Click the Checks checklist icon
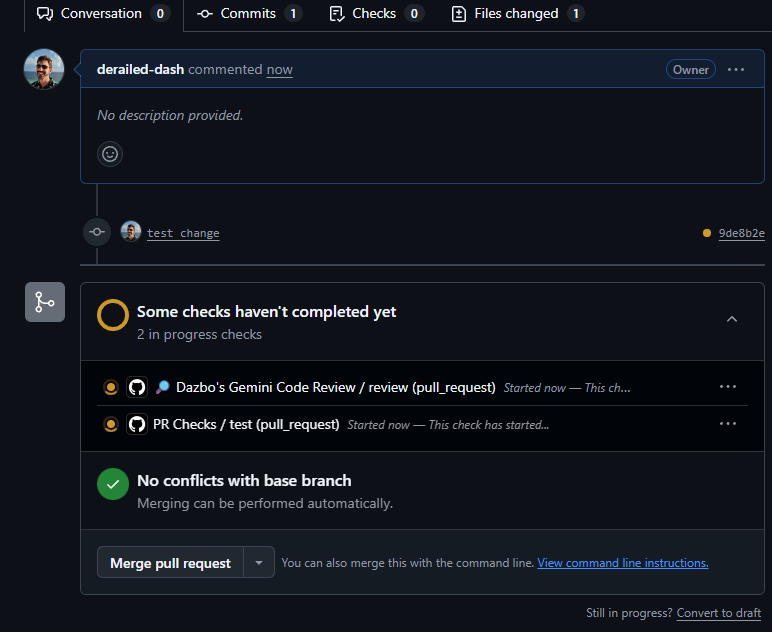This screenshot has height=632, width=772. click(337, 14)
